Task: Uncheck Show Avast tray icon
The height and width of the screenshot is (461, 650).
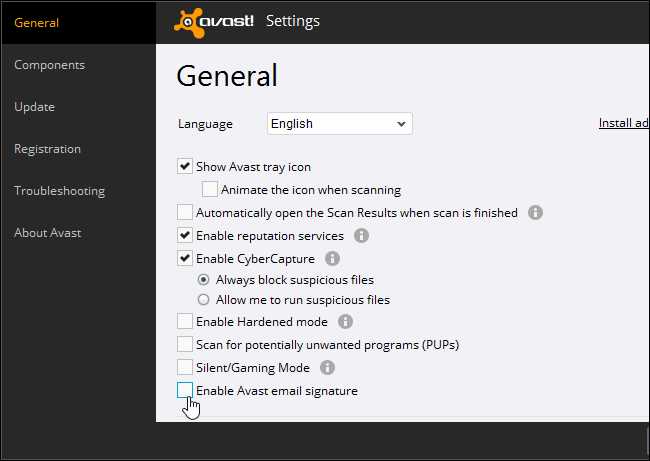Action: tap(185, 166)
